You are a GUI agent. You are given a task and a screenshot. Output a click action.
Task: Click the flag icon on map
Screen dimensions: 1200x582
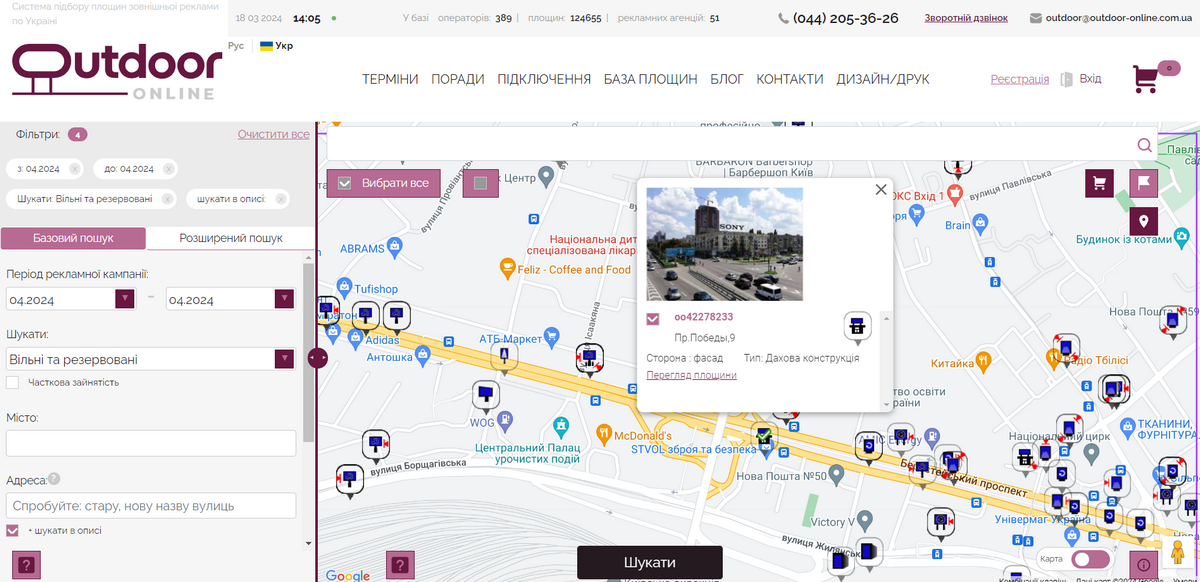[1143, 183]
